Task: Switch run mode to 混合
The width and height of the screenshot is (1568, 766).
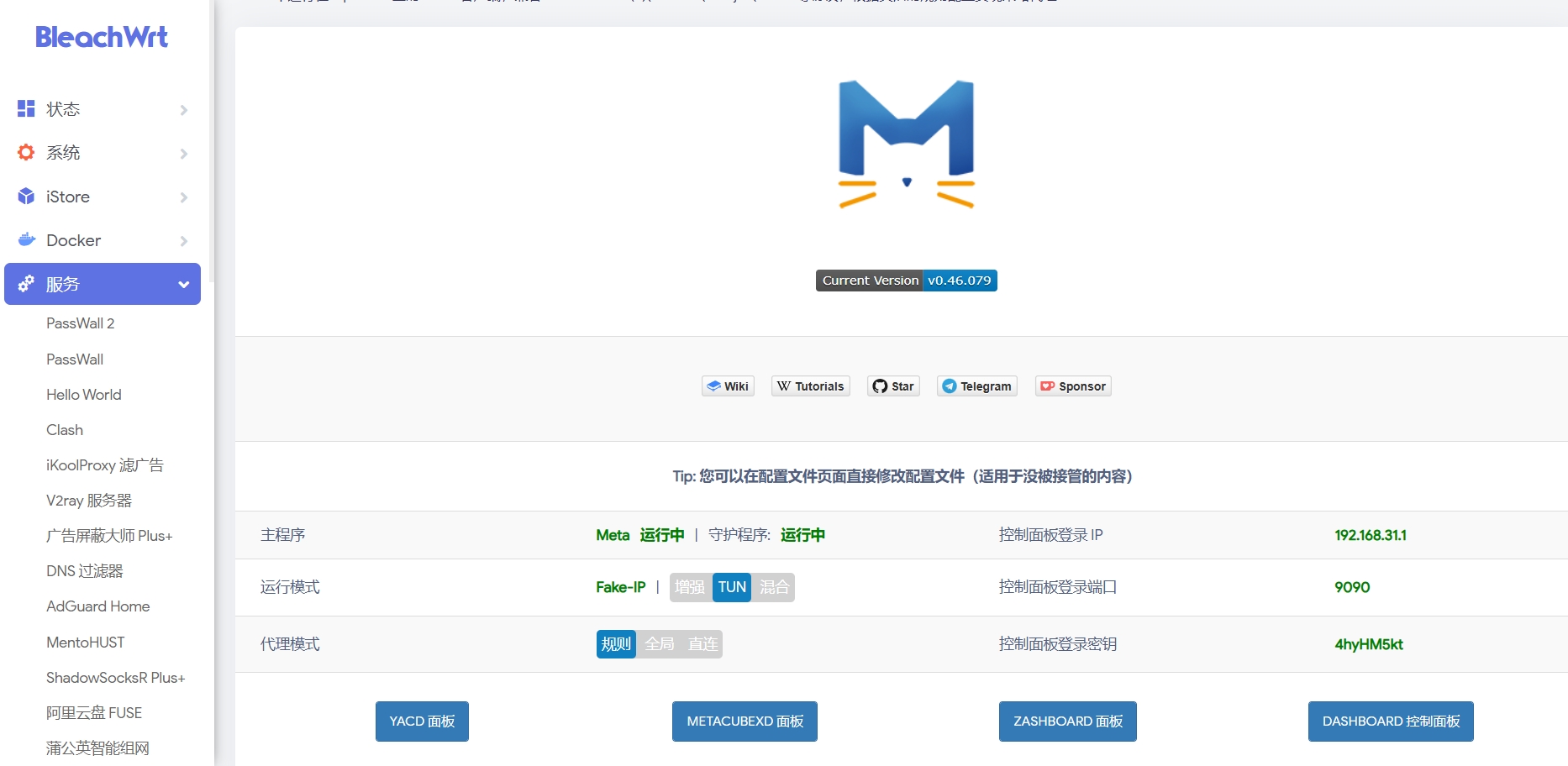Action: tap(774, 587)
